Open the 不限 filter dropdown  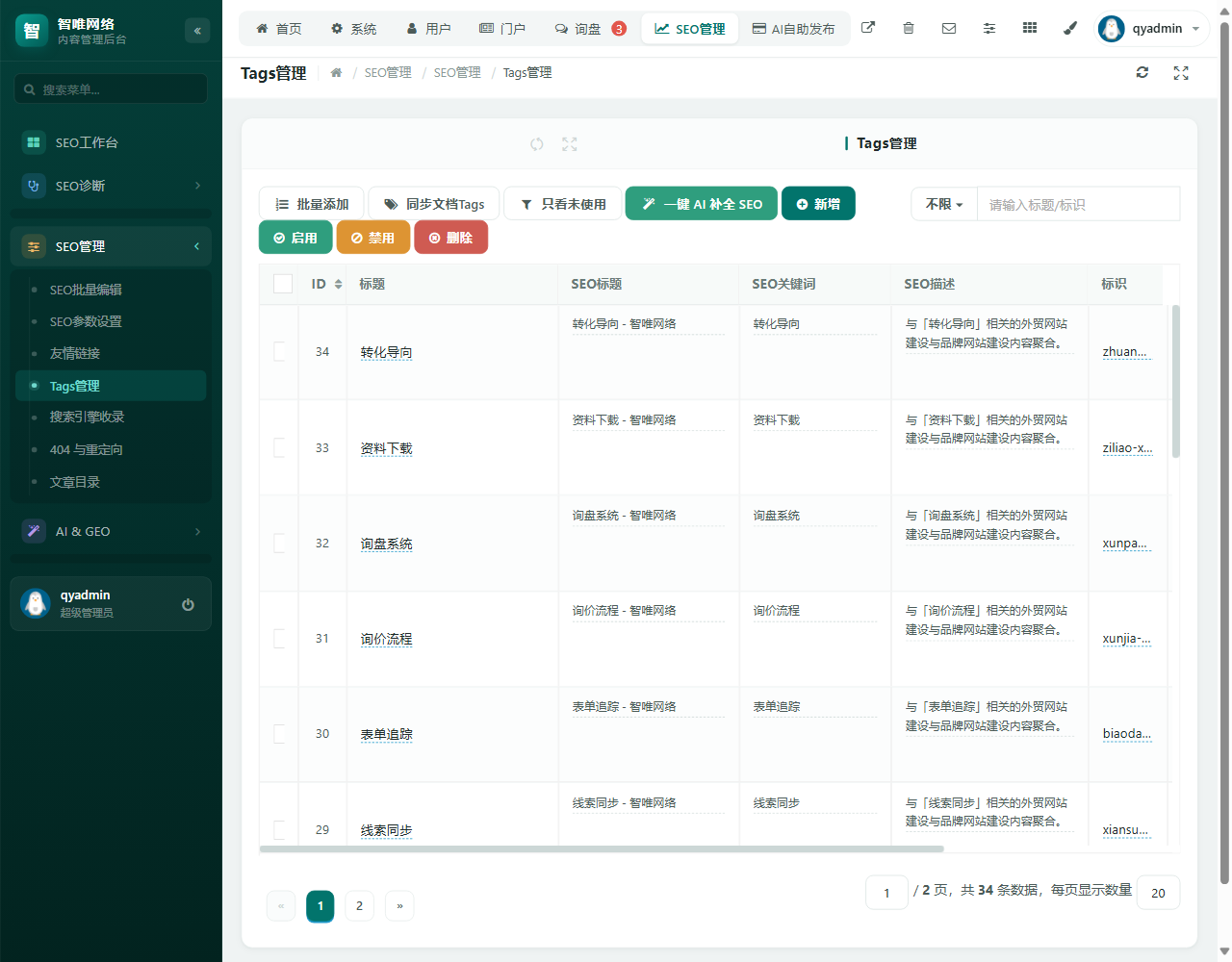click(x=944, y=204)
